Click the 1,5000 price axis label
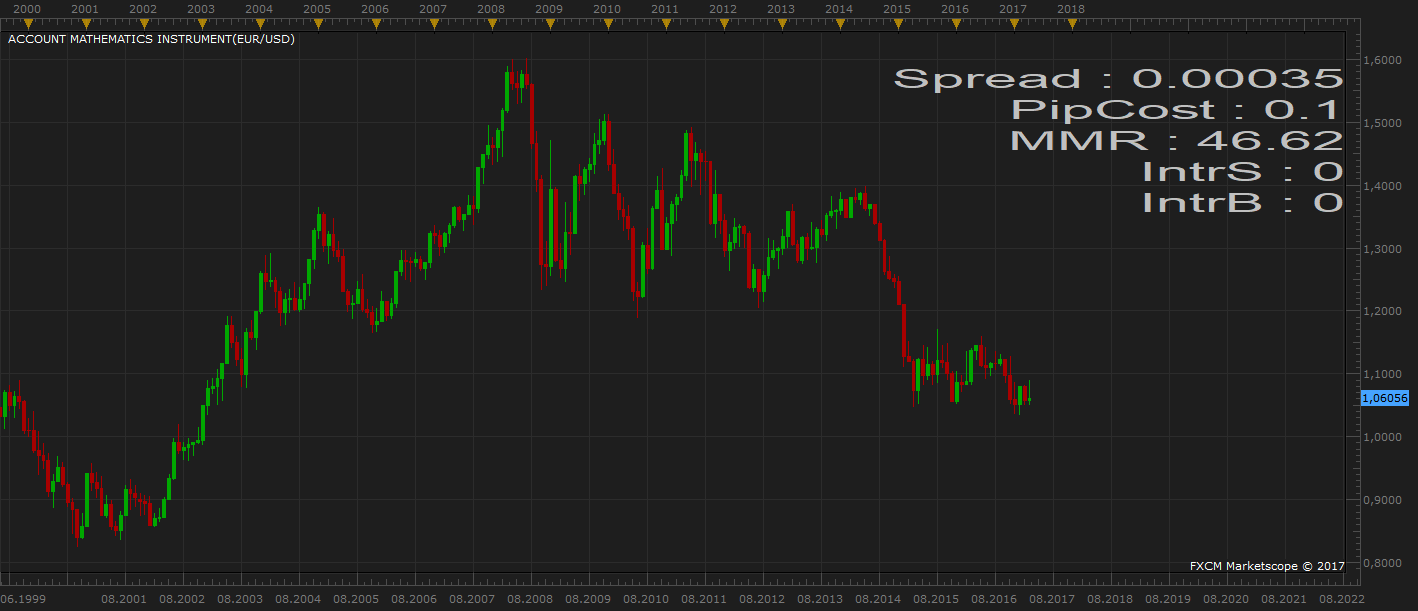1418x611 pixels. click(1381, 123)
